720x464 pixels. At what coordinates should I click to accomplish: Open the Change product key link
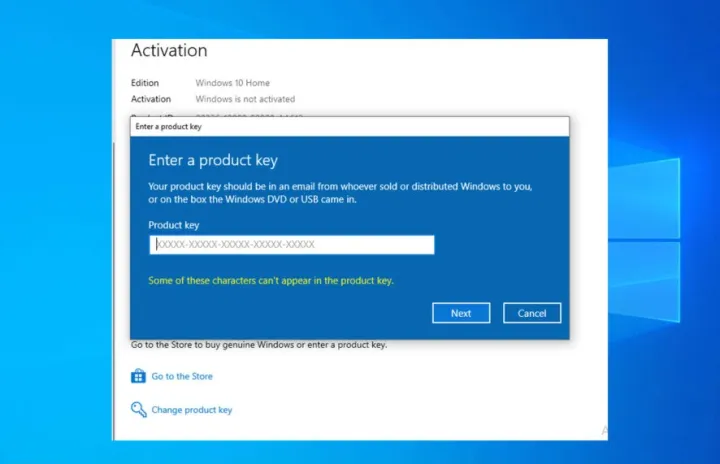pos(191,410)
